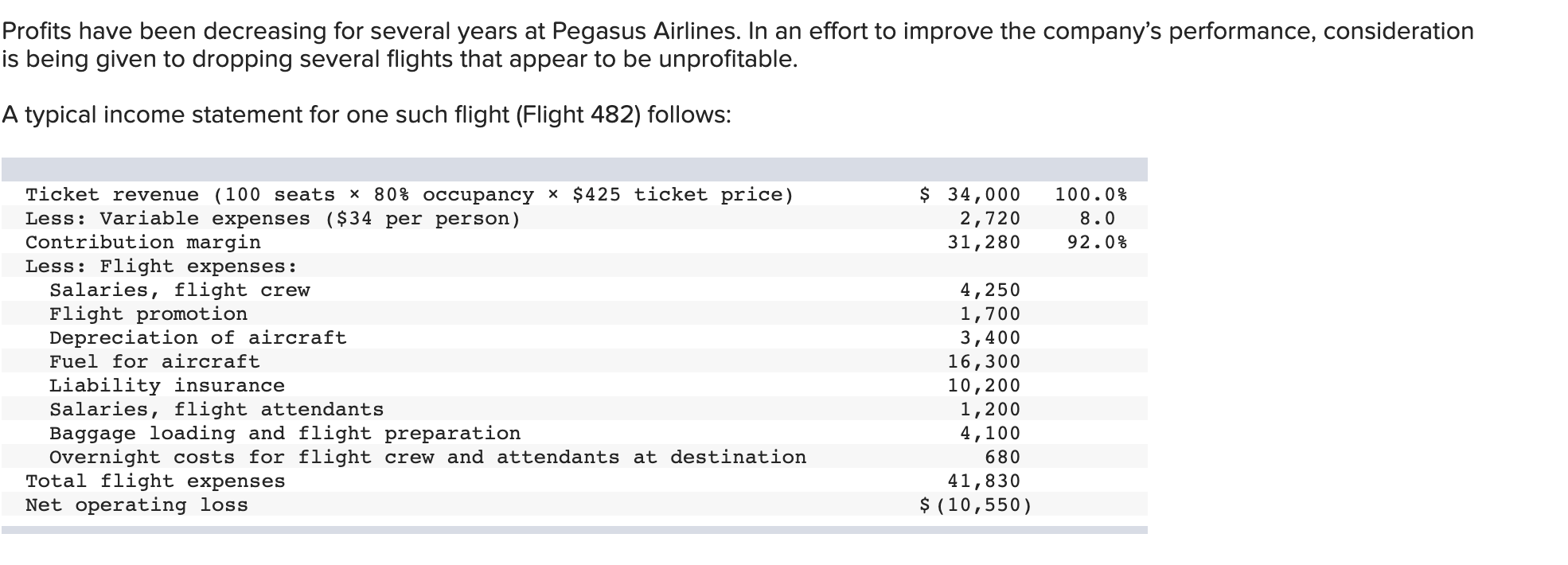Click the 1,700 flight promotion amount
This screenshot has height=565, width=1568.
[x=989, y=314]
